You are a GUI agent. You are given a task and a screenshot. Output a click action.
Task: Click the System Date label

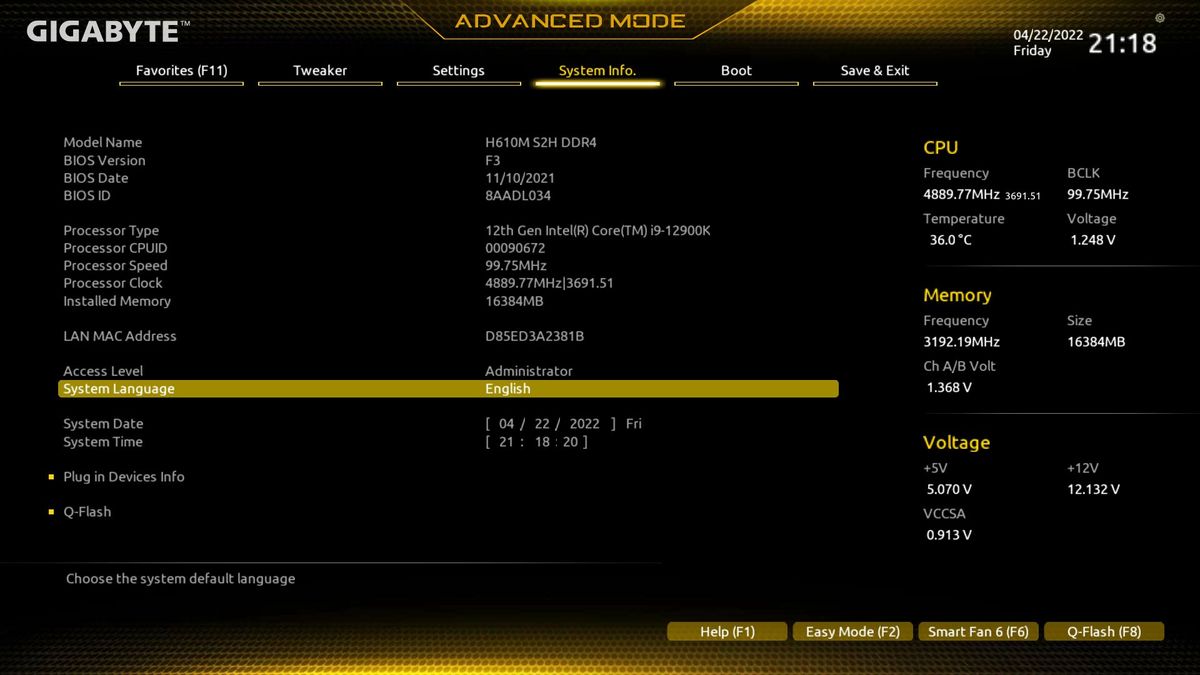click(103, 424)
